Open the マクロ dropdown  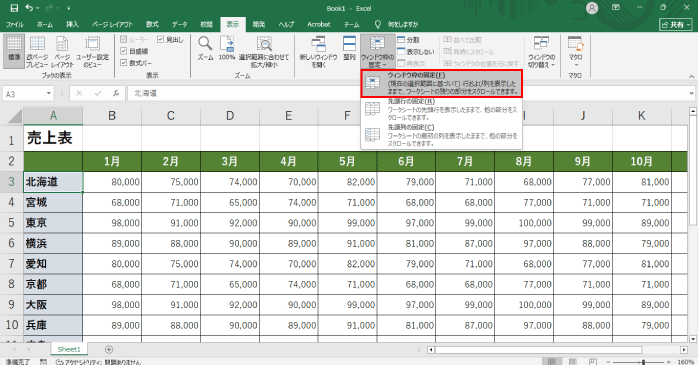pyautogui.click(x=575, y=52)
